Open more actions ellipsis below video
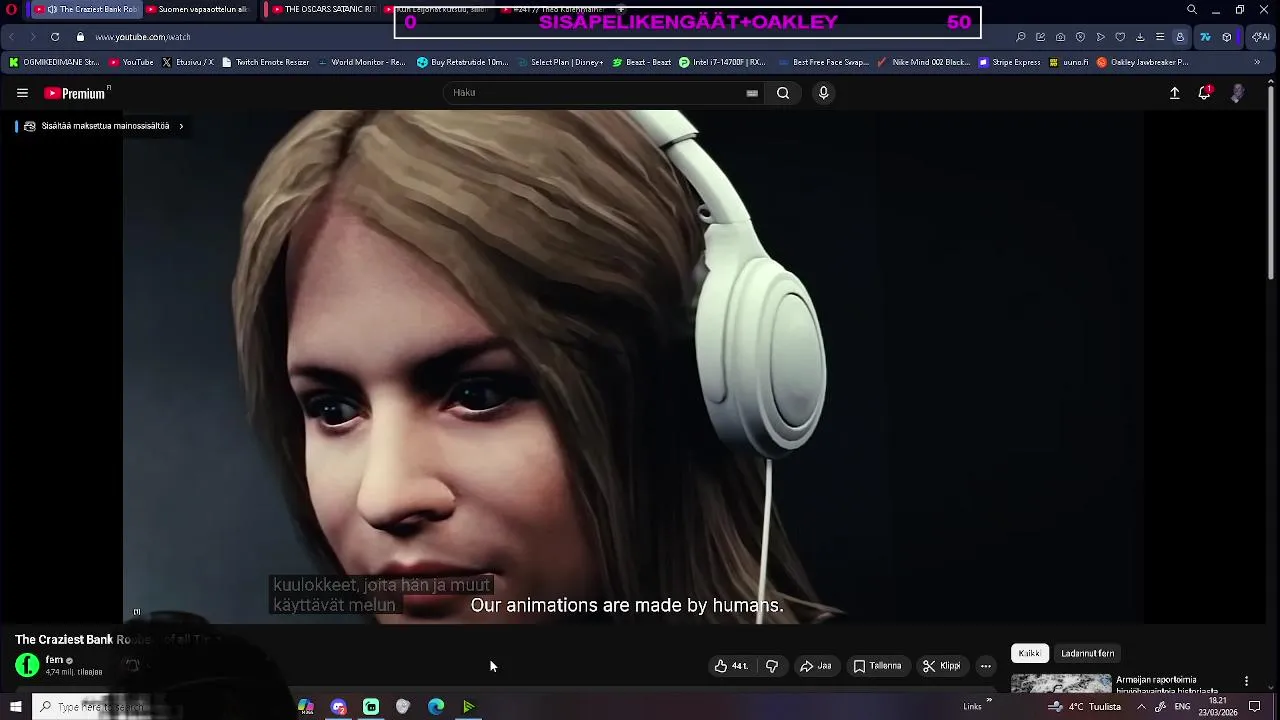1280x720 pixels. click(x=985, y=666)
